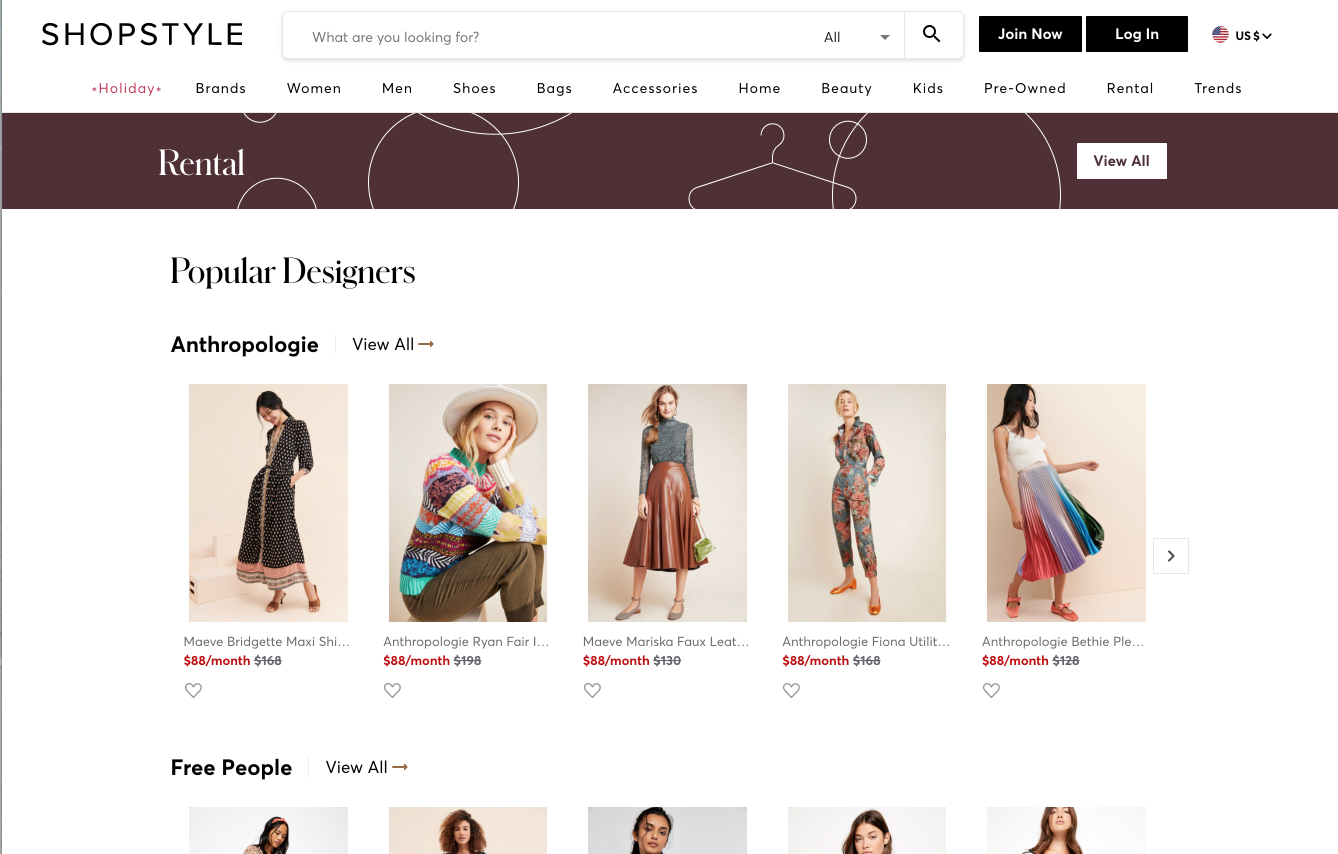1338x854 pixels.
Task: Click the next arrow in Anthropologie carousel
Action: 1170,556
